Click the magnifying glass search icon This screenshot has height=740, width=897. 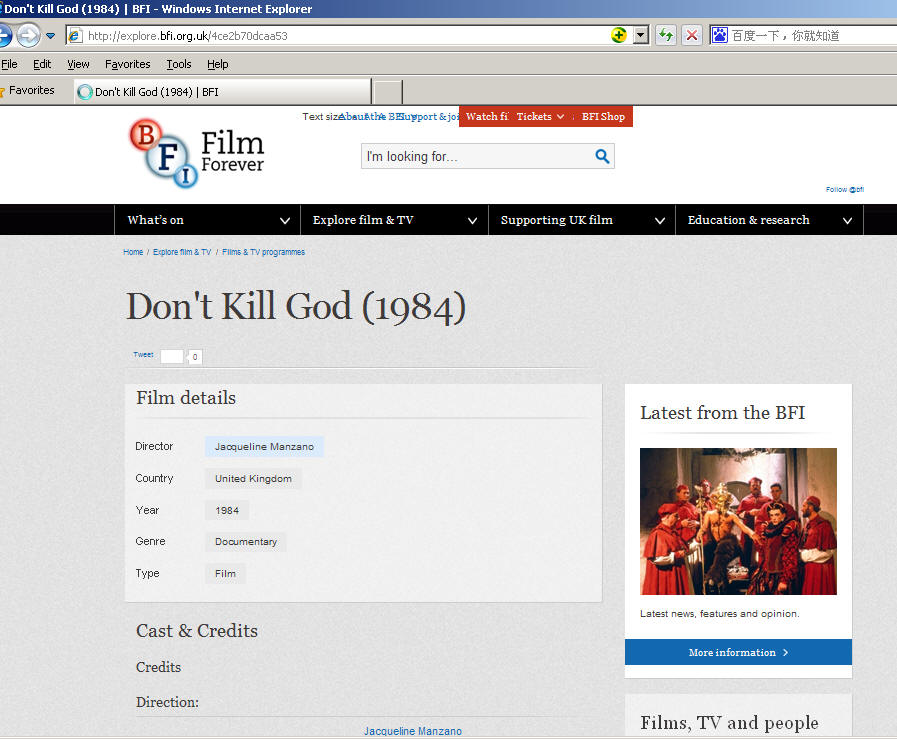tap(602, 156)
